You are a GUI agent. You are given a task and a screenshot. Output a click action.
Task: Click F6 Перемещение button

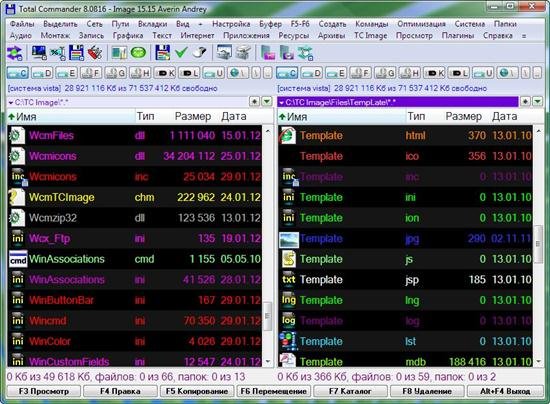click(x=274, y=391)
